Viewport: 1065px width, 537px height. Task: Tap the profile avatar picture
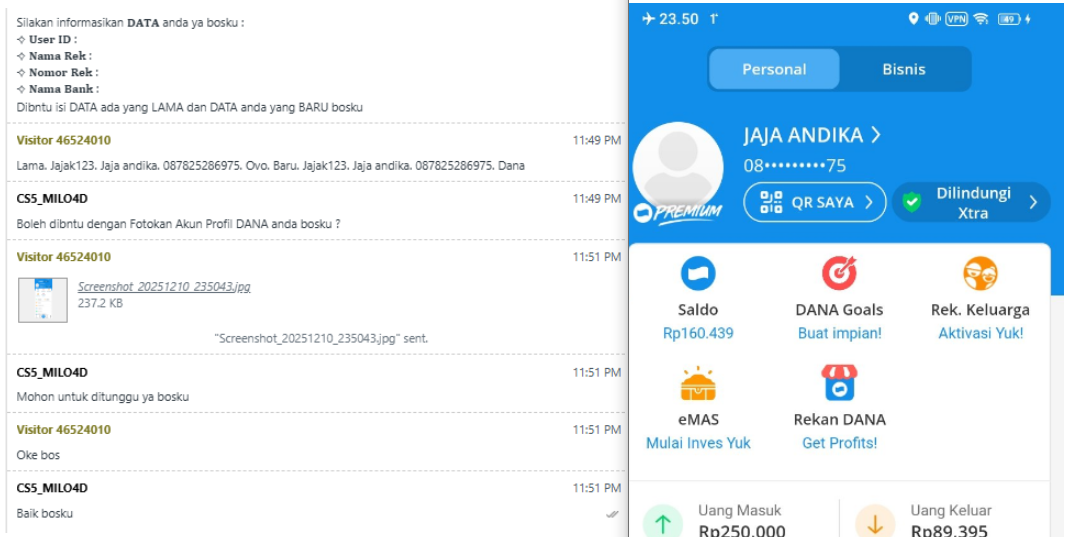[x=678, y=167]
